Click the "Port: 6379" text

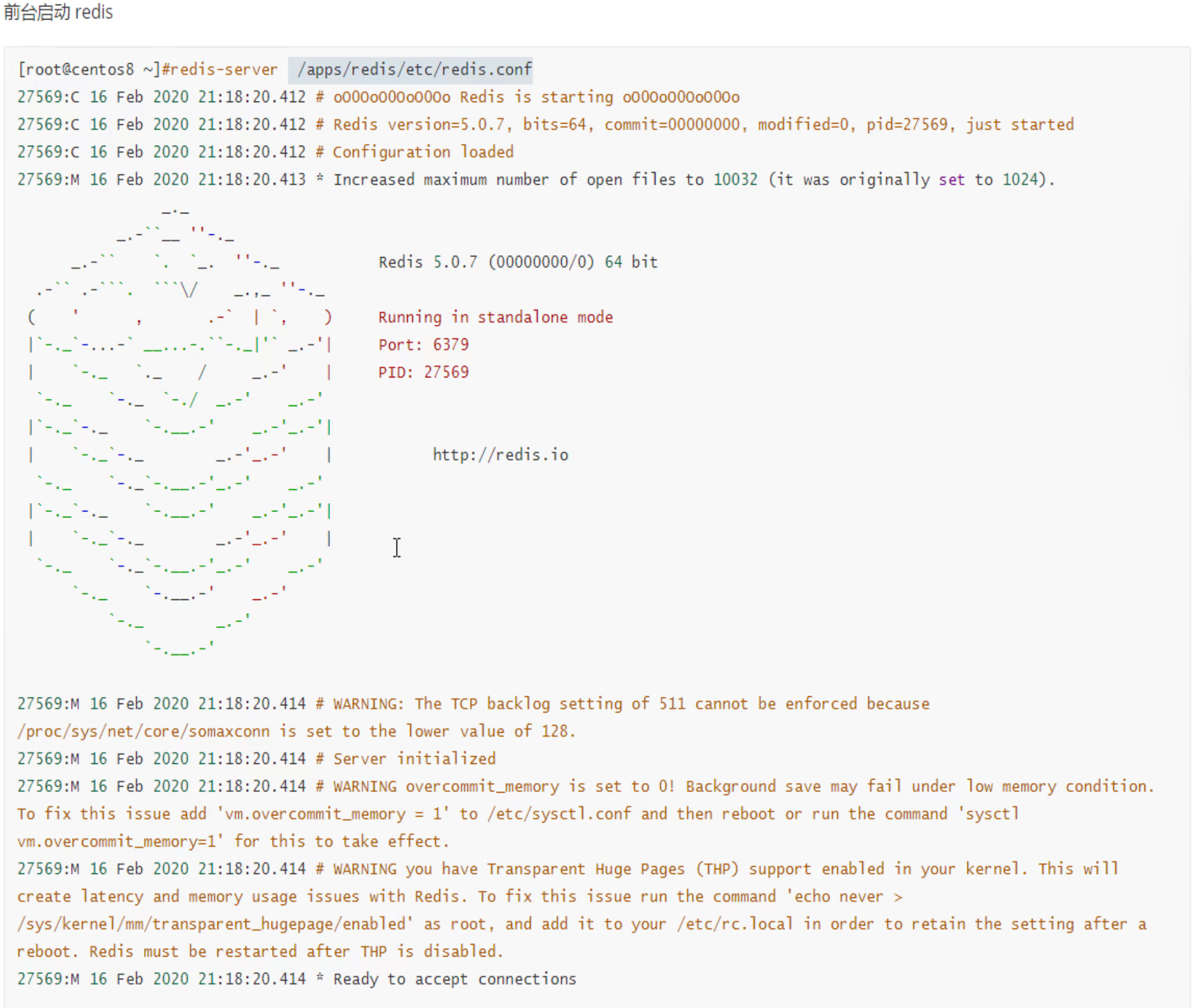tap(423, 345)
